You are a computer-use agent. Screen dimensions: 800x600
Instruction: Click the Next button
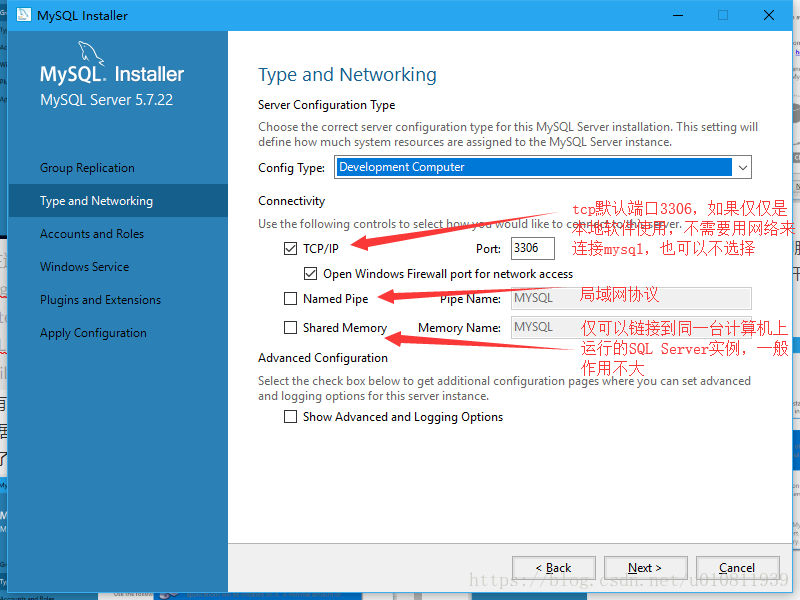coord(645,568)
